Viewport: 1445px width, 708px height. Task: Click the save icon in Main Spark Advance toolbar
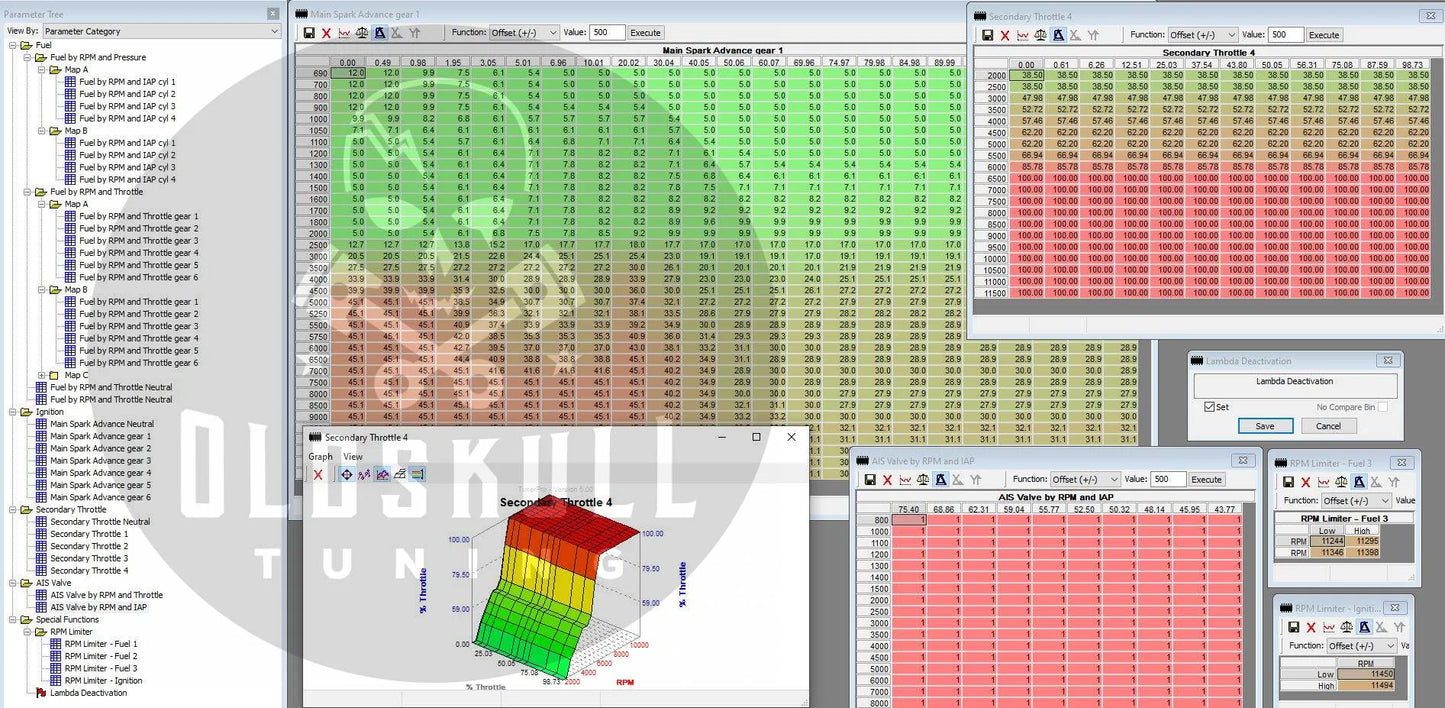(309, 33)
